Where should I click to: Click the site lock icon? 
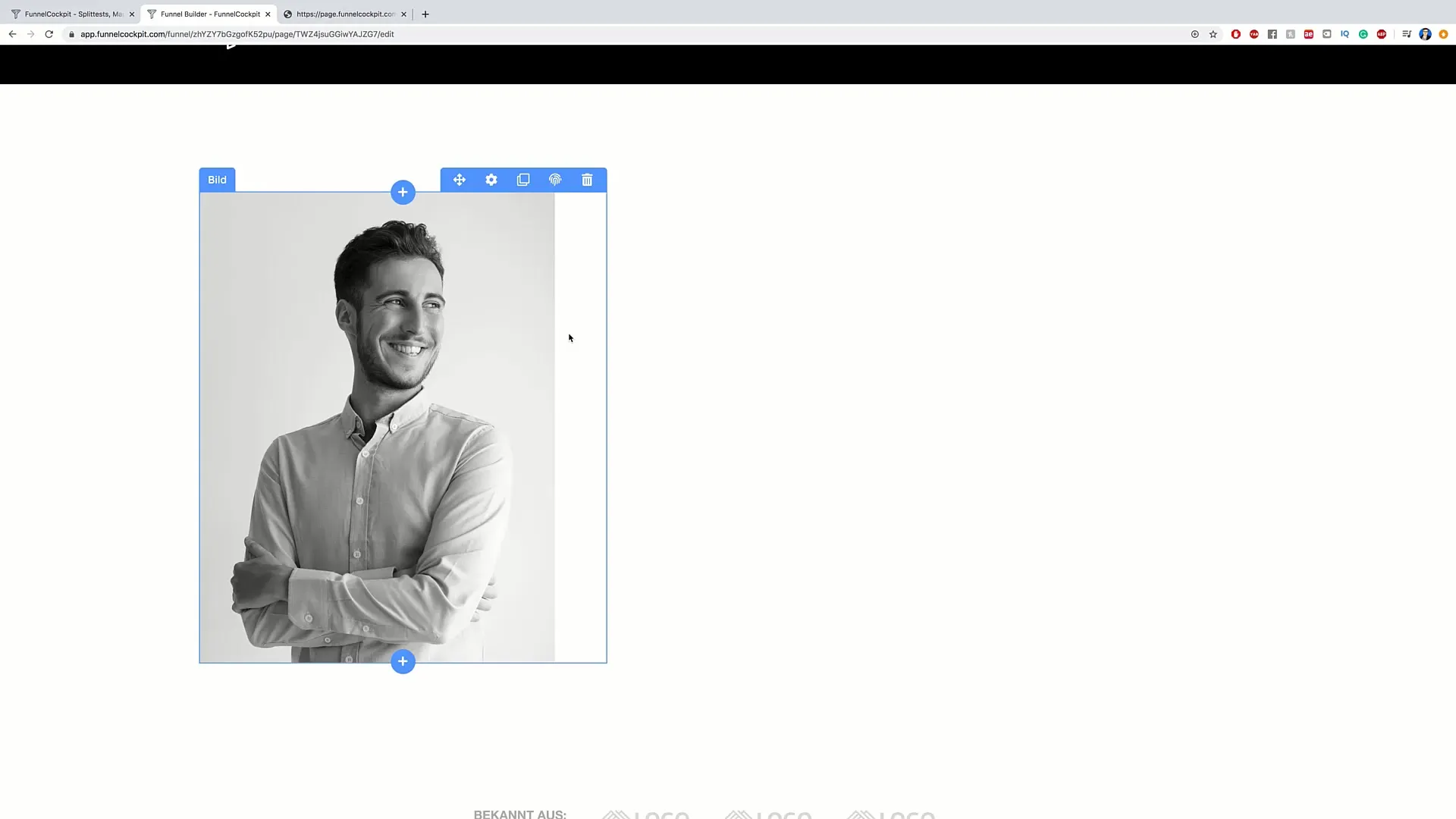click(71, 34)
